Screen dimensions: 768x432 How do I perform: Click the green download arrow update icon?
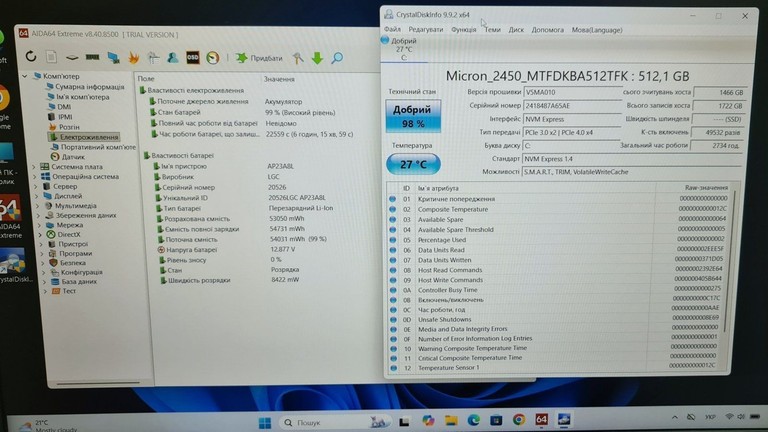pyautogui.click(x=317, y=58)
